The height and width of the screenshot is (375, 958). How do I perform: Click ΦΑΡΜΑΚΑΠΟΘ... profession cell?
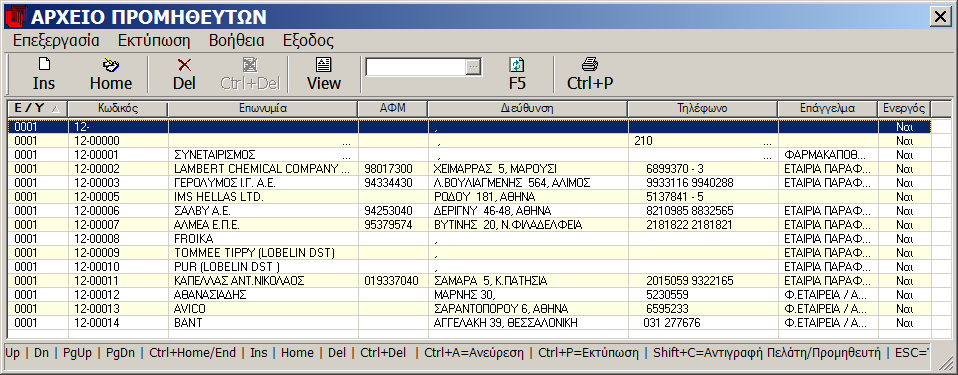coord(824,155)
